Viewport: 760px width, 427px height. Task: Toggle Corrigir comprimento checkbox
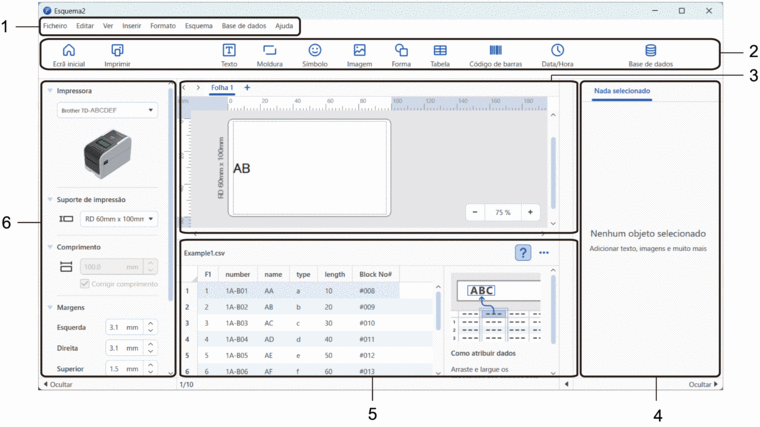84,284
